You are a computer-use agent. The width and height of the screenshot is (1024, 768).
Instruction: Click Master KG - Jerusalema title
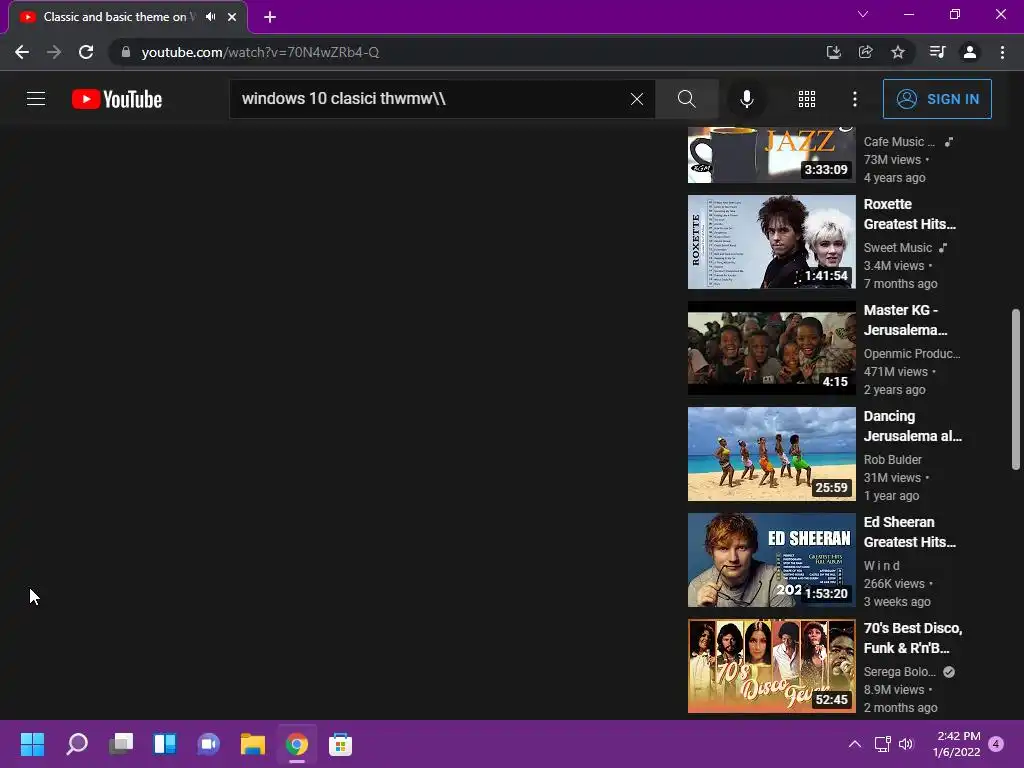905,320
